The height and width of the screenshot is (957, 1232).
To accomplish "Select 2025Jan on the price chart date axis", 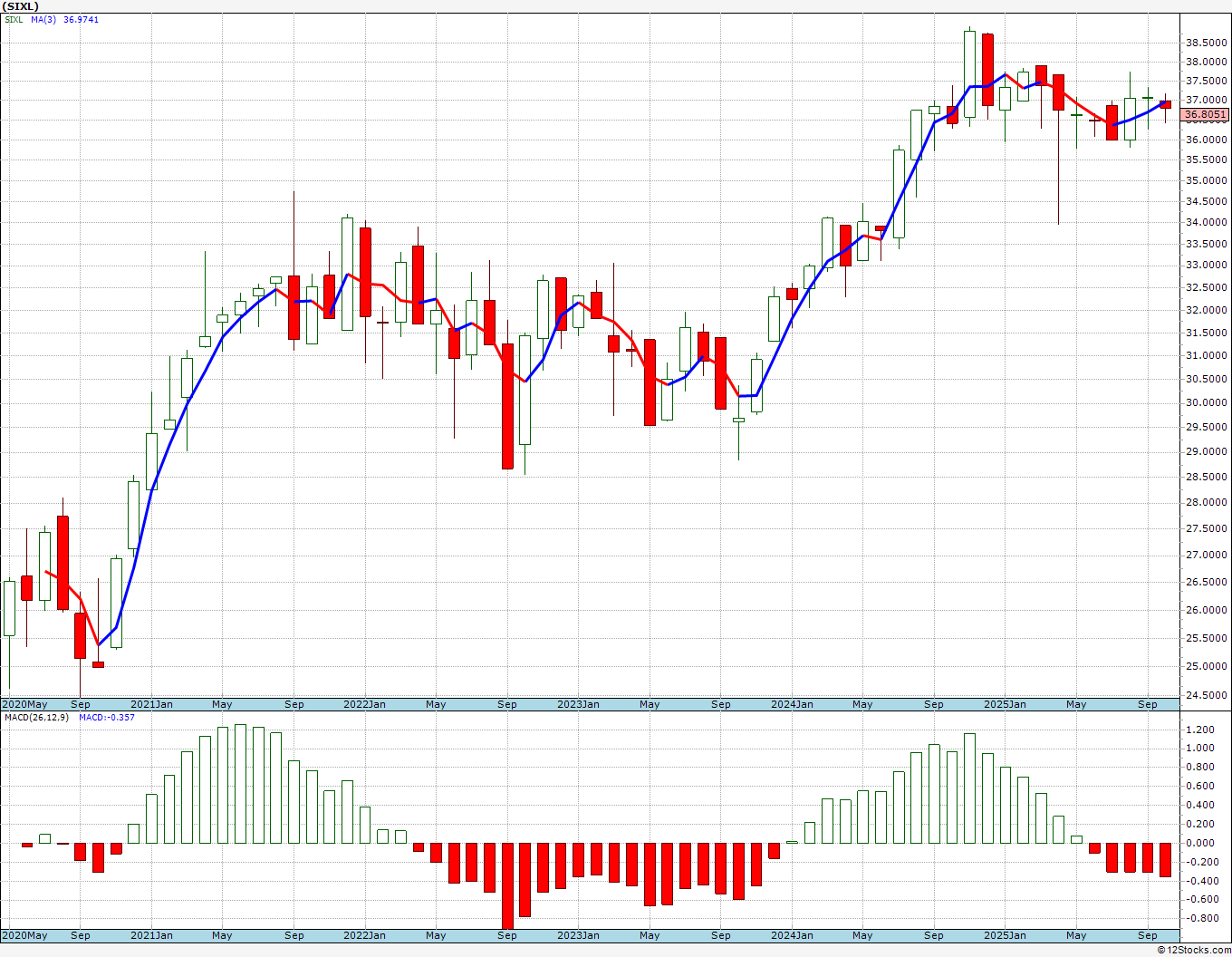I will [1006, 704].
